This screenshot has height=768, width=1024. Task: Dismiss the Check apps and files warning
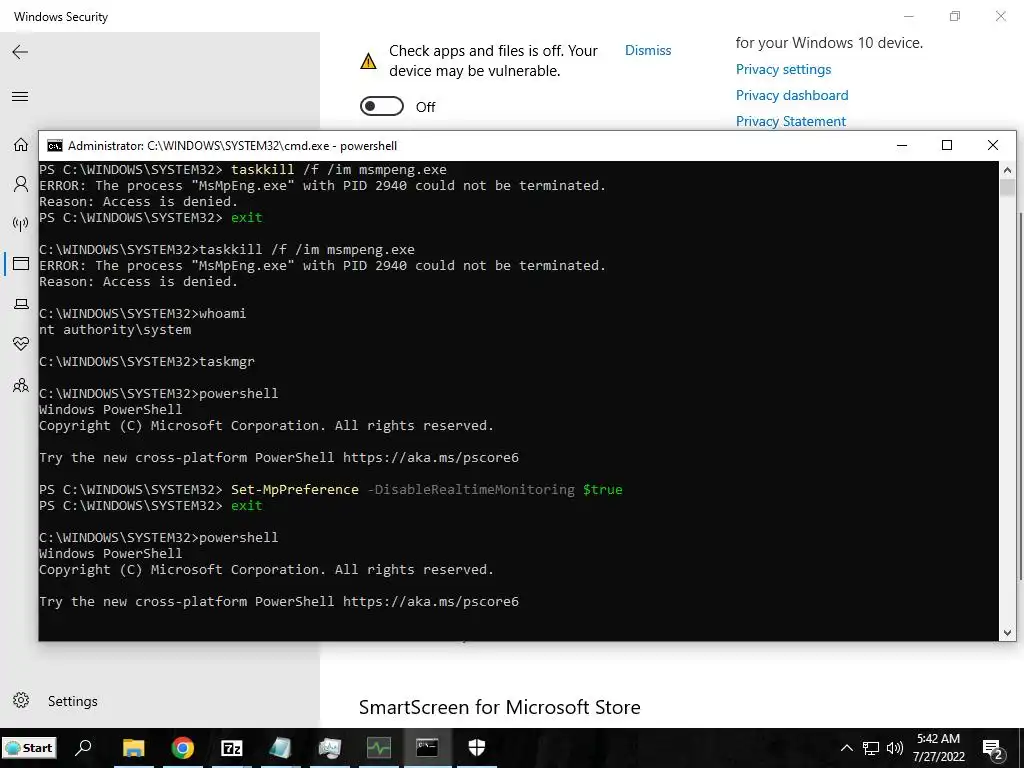pos(648,50)
